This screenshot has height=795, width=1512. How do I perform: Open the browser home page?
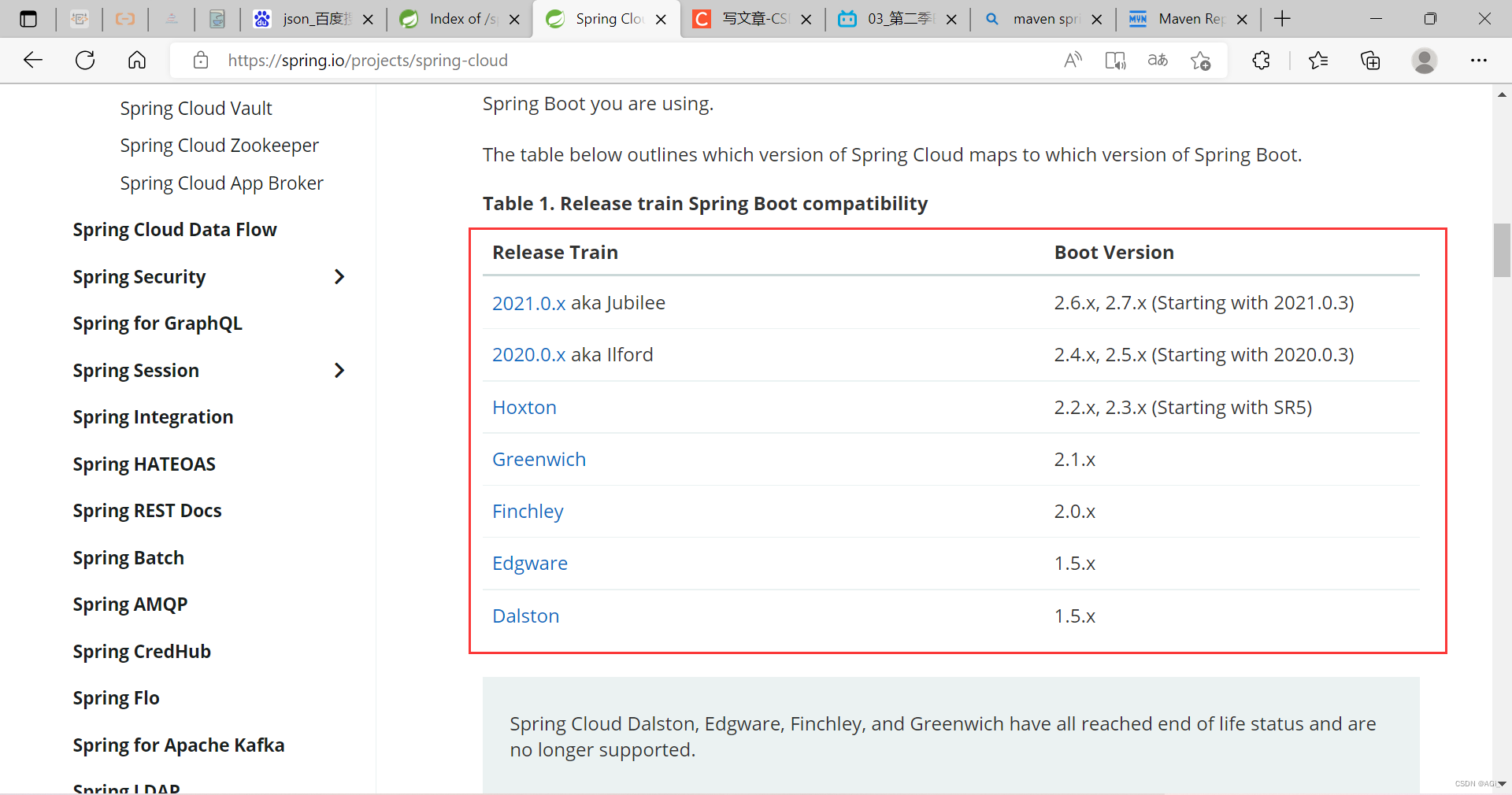coord(136,60)
